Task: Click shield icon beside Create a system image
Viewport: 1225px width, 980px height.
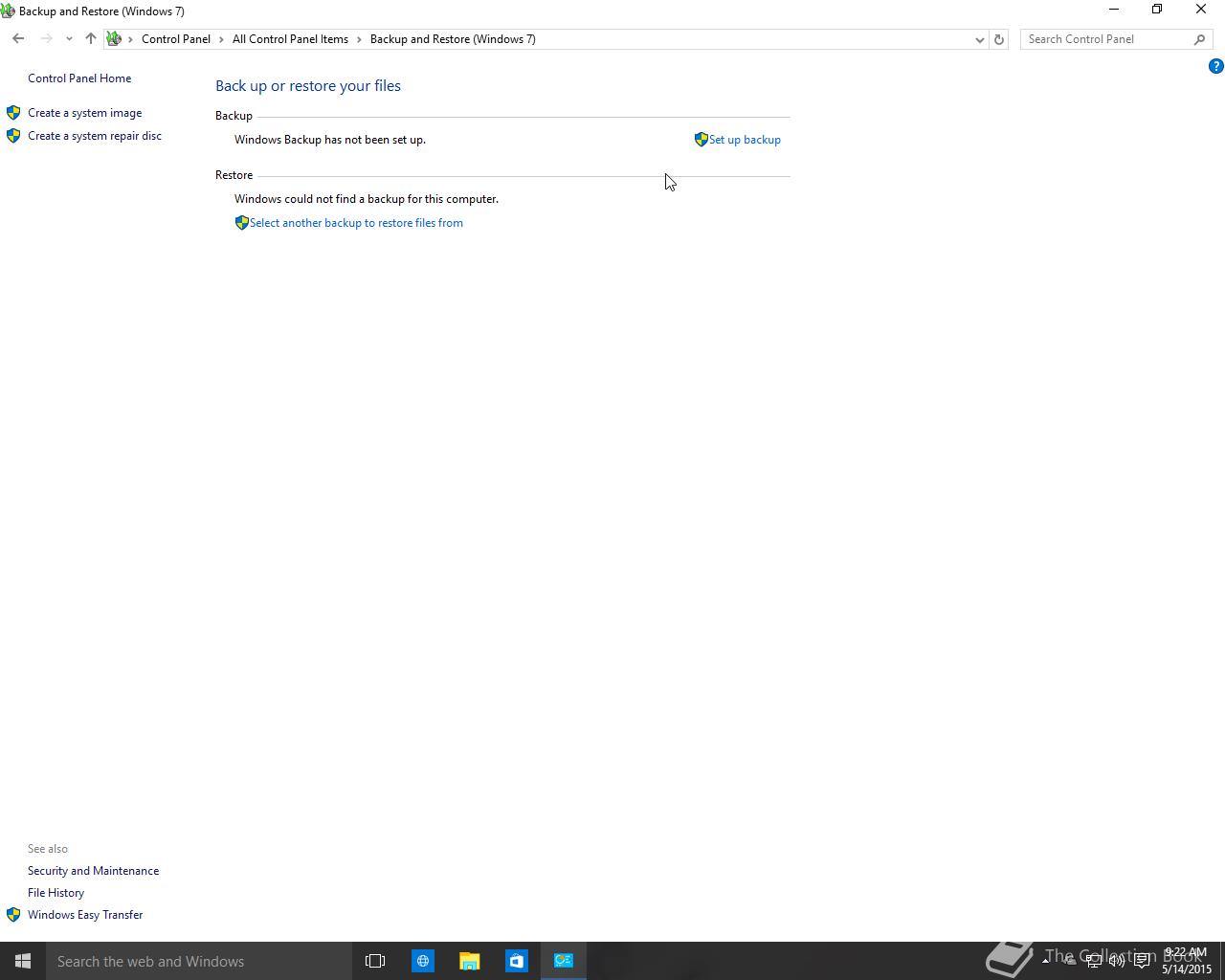Action: 13,113
